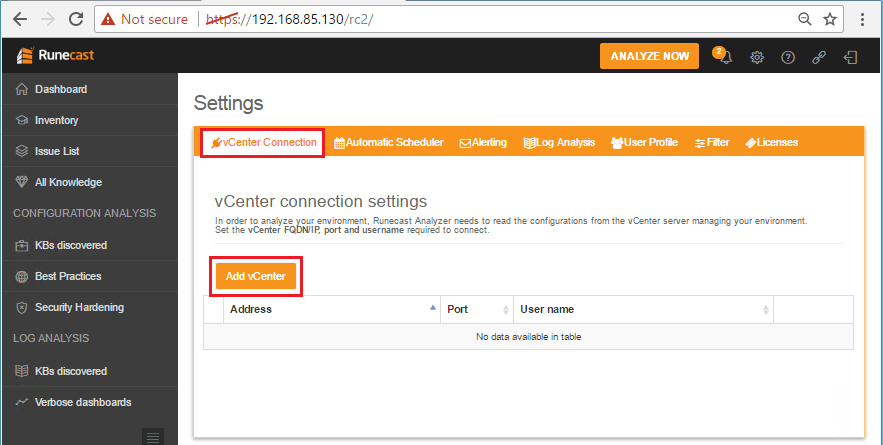Open KBs discovered under Log Analysis
883x445 pixels.
coord(90,371)
